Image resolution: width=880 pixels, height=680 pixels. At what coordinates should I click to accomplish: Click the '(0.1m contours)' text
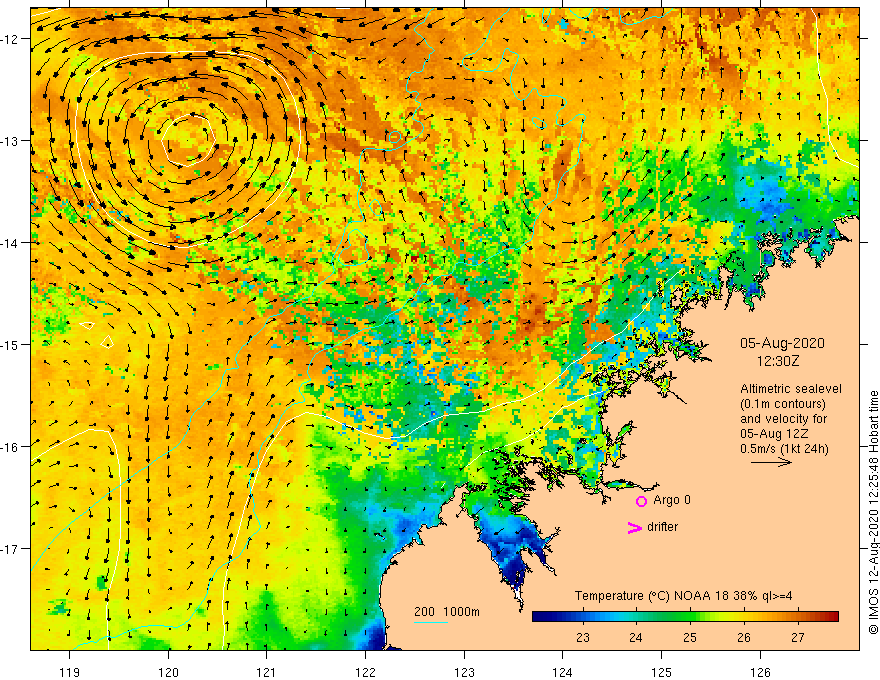click(783, 404)
